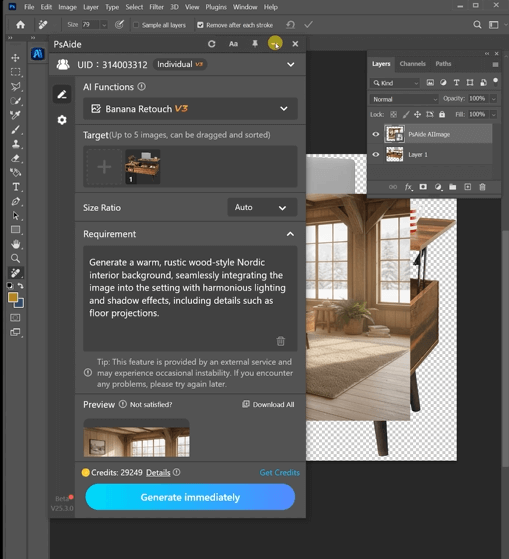Image resolution: width=509 pixels, height=559 pixels.
Task: Create a new group folder
Action: pos(453,187)
